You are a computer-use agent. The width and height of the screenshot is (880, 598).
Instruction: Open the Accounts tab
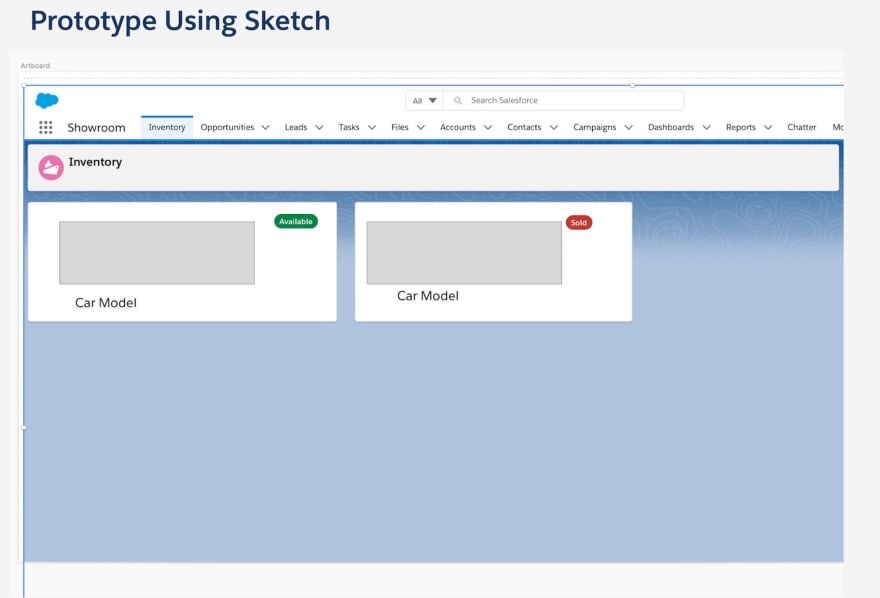457,127
